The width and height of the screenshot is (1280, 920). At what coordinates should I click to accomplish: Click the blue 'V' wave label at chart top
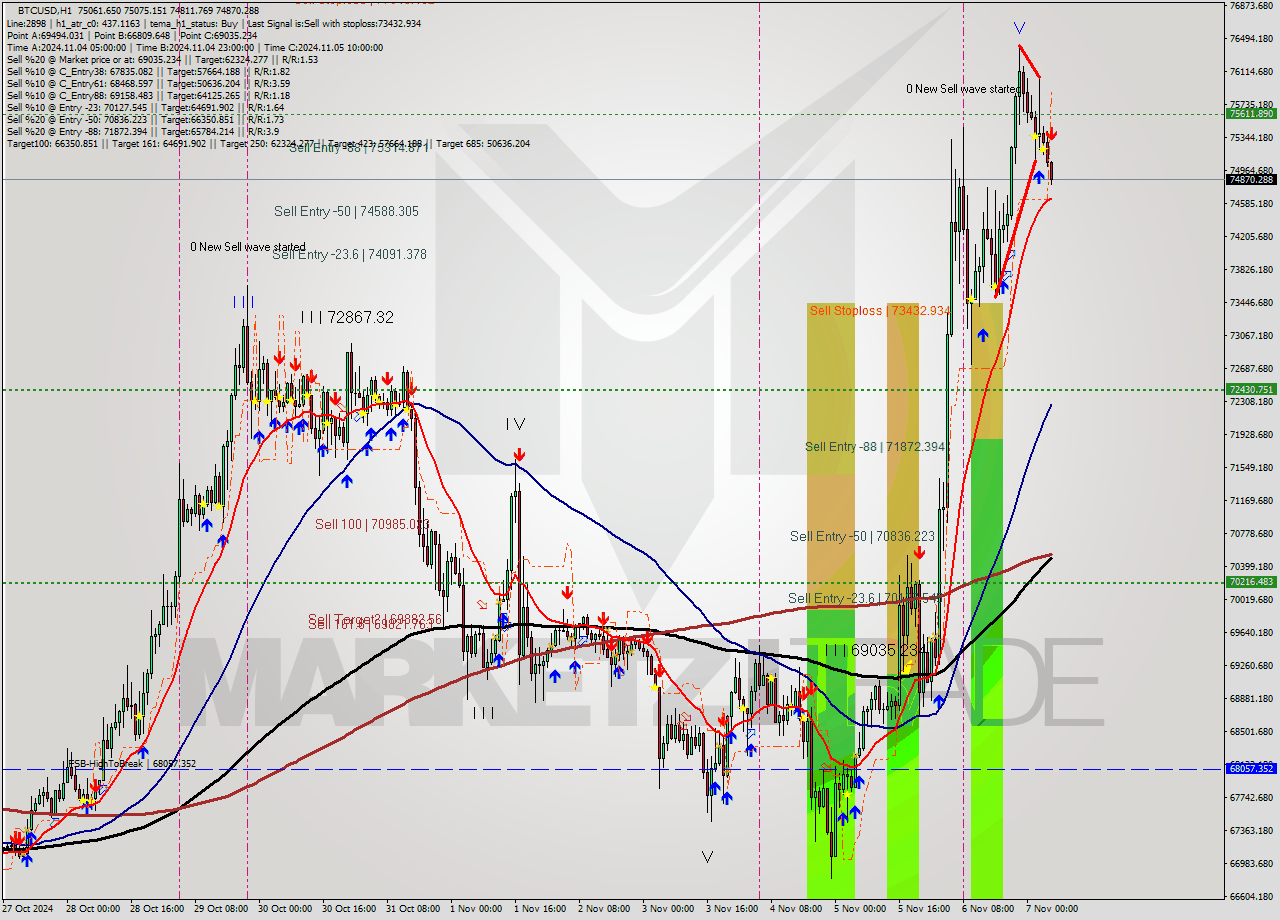(1018, 28)
